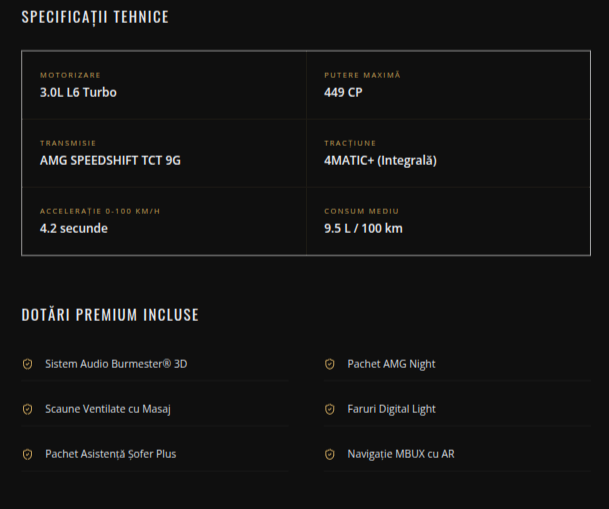Click the 4MATIC+ (Integrală) tracțiune value
This screenshot has height=509, width=609.
point(381,160)
